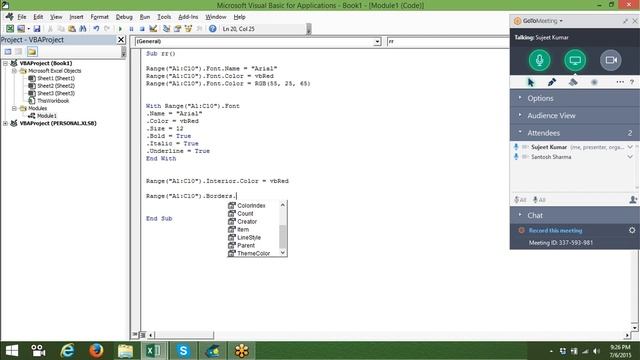The image size is (640, 360).
Task: Toggle Santosh Sharma's microphone icon
Action: point(516,157)
